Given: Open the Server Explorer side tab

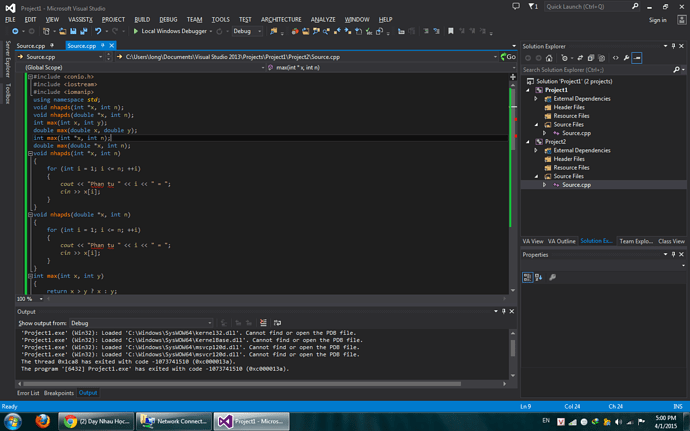Looking at the screenshot, I should coord(7,59).
